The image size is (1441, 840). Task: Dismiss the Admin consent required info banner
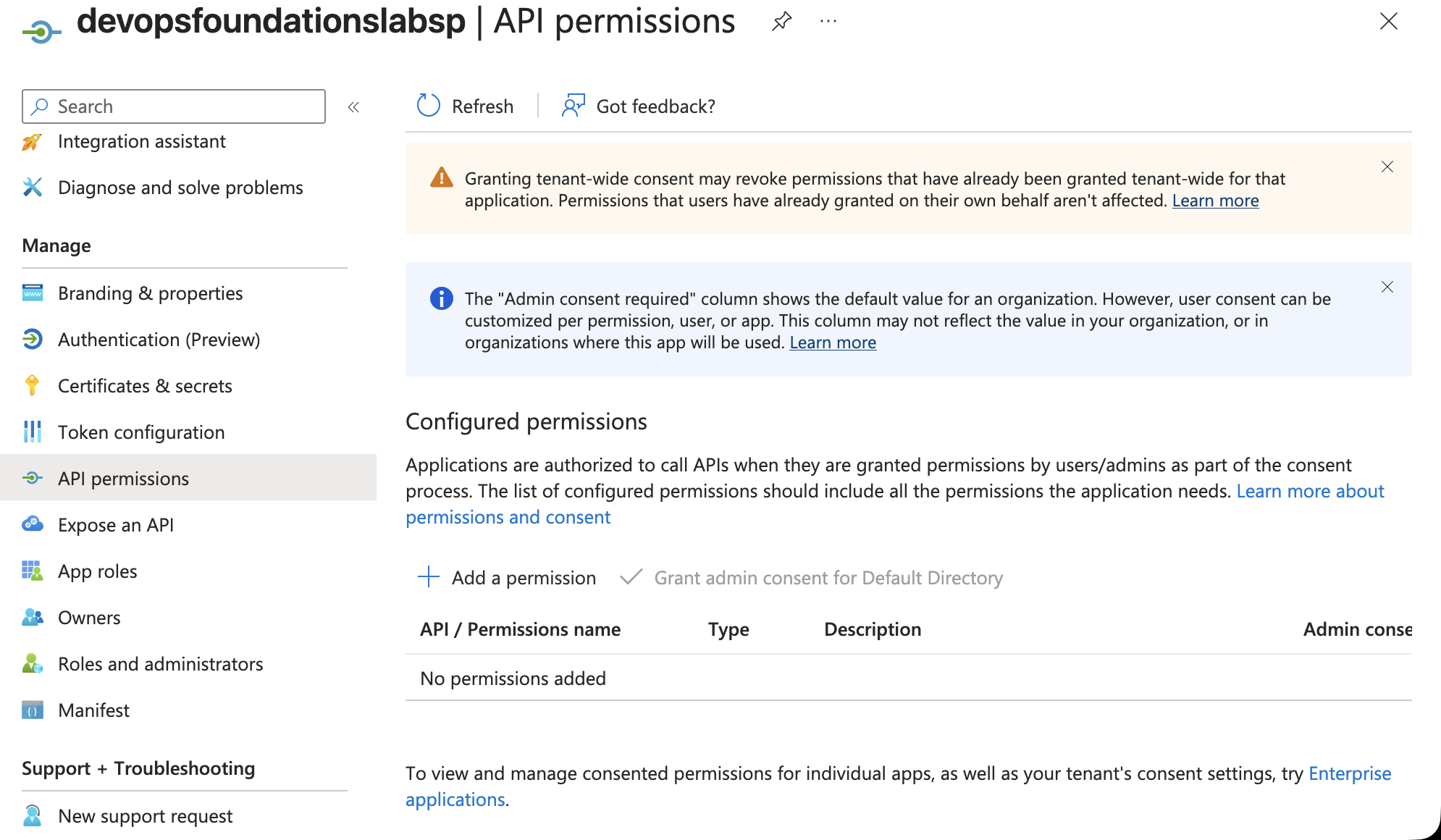(x=1387, y=287)
